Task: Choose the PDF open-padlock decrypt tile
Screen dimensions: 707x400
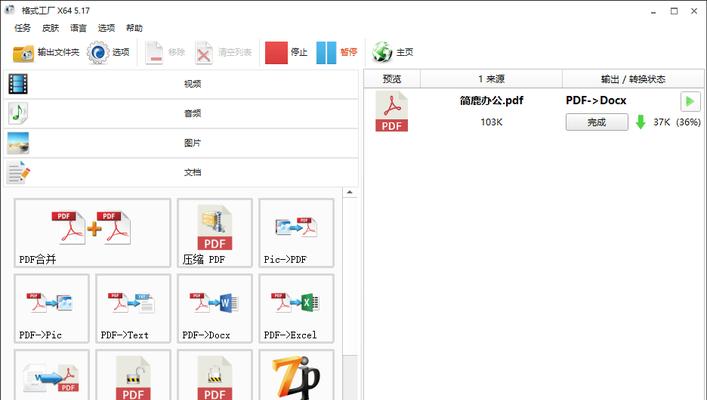Action: tap(133, 375)
